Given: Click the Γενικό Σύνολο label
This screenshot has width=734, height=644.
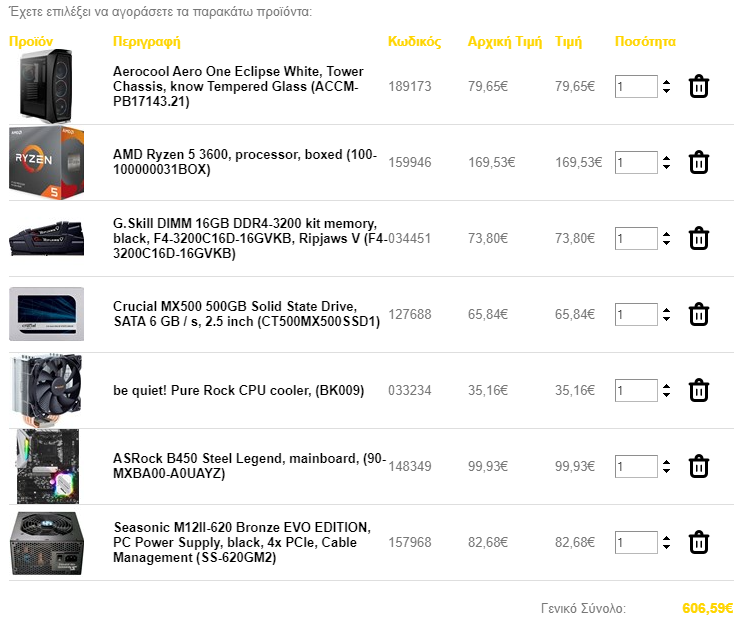Looking at the screenshot, I should pos(583,608).
